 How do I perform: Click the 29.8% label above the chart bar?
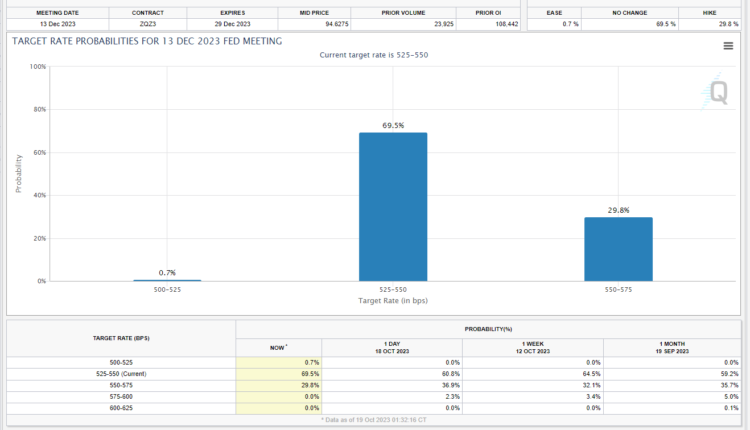click(618, 210)
